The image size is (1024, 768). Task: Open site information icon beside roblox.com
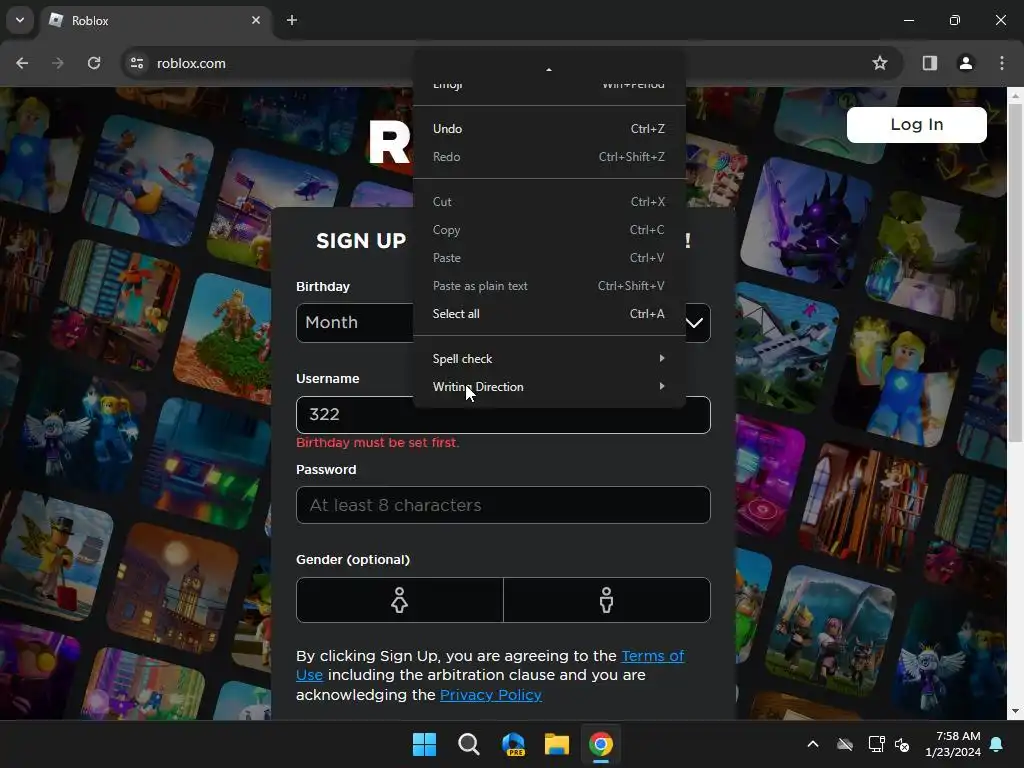pyautogui.click(x=137, y=63)
